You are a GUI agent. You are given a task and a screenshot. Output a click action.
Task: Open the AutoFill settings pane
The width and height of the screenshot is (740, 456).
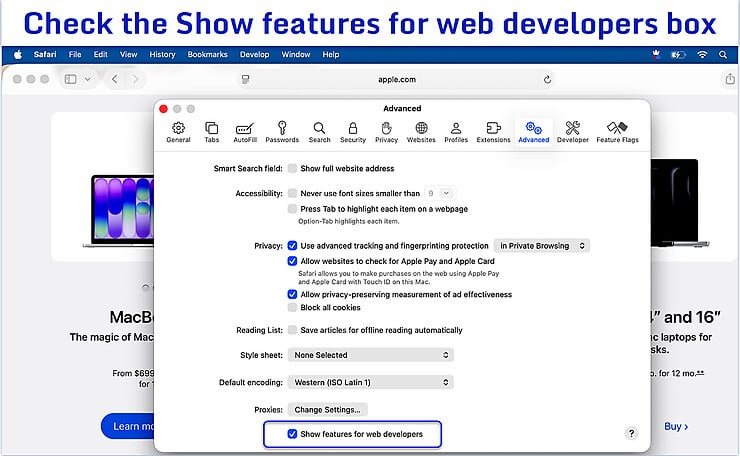point(245,132)
